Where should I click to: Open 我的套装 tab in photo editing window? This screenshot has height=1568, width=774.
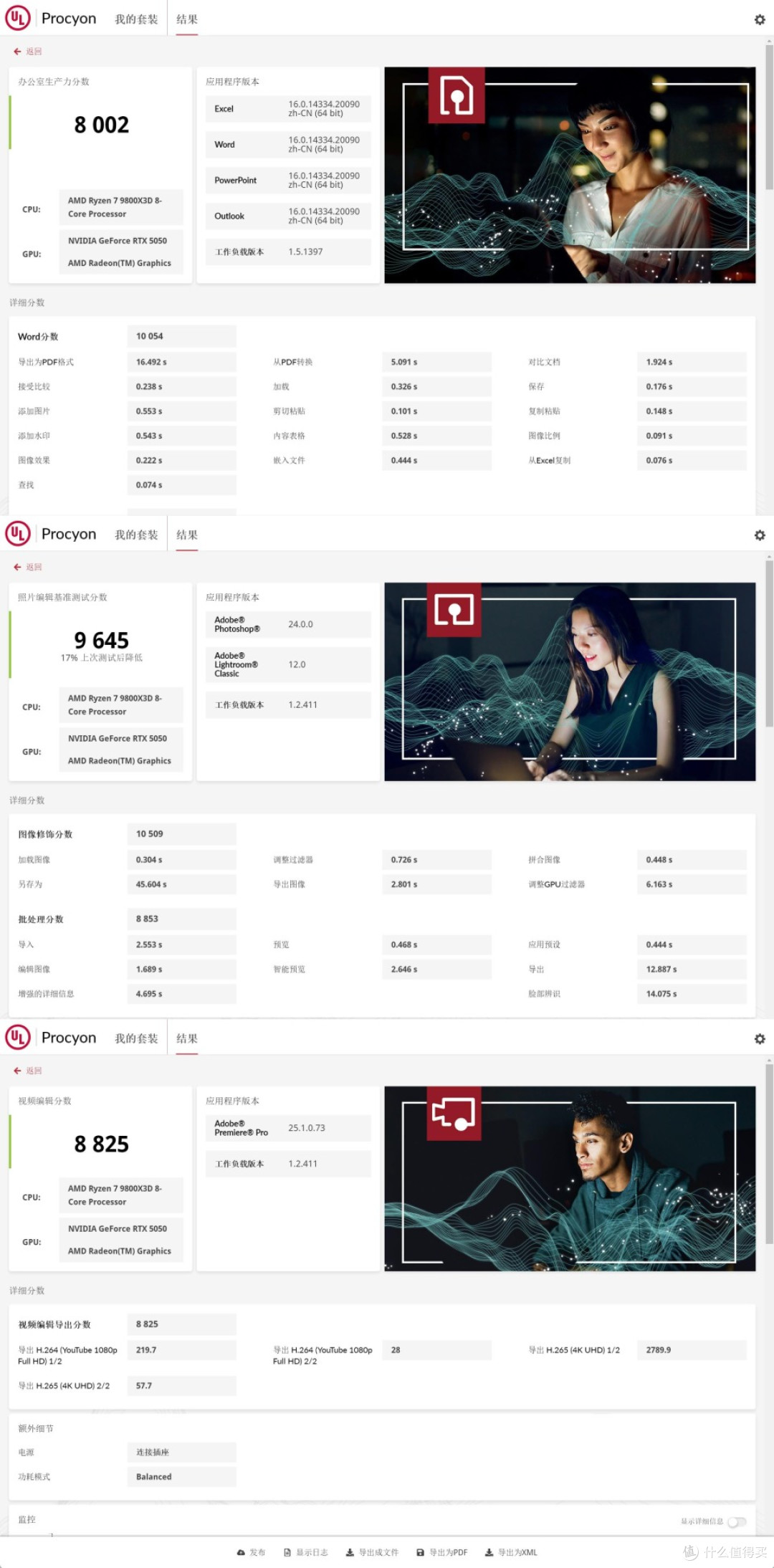(x=136, y=535)
